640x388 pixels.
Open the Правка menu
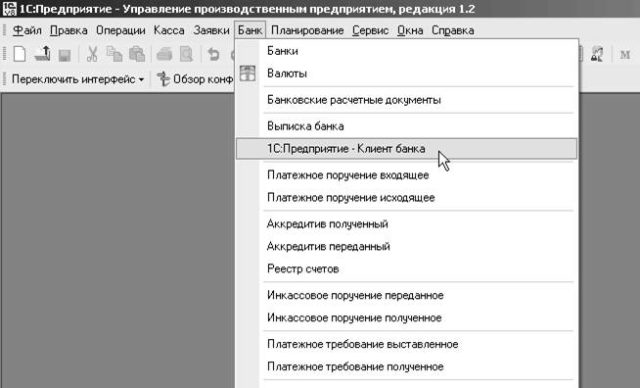coord(69,31)
